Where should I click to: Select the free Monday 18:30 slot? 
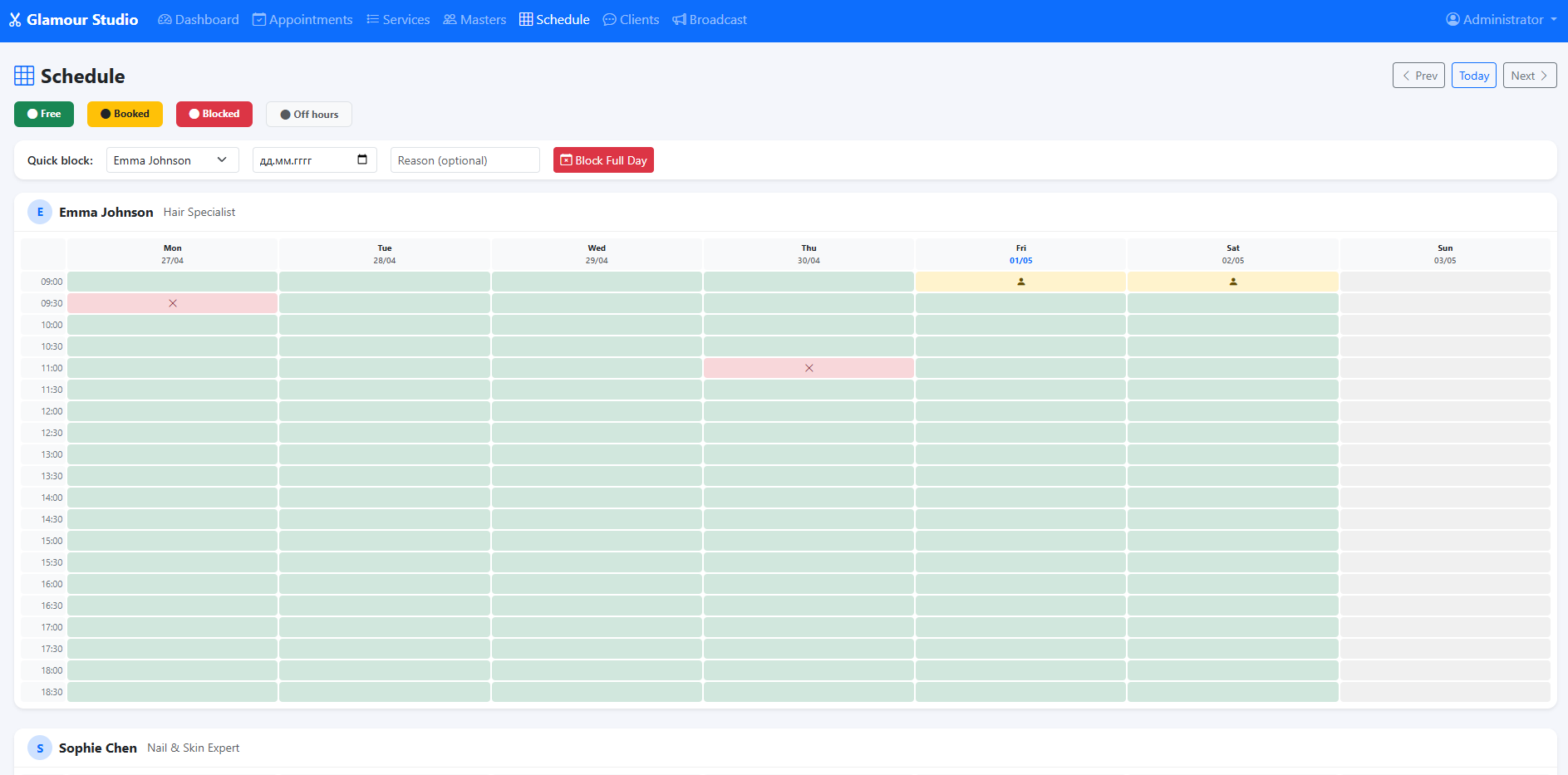tap(173, 692)
